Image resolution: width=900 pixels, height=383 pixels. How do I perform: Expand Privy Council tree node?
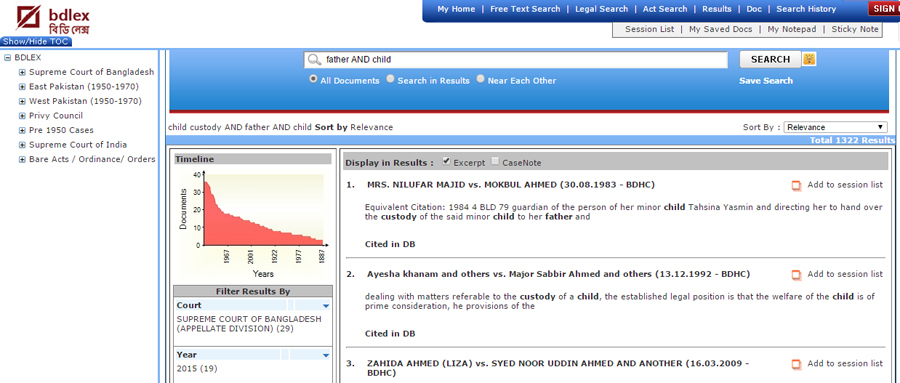point(22,116)
